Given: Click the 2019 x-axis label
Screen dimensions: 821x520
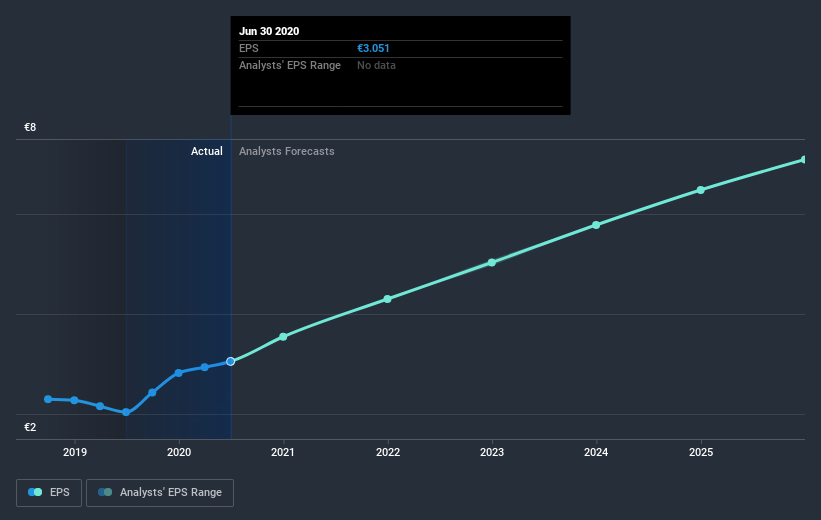Looking at the screenshot, I should [75, 452].
